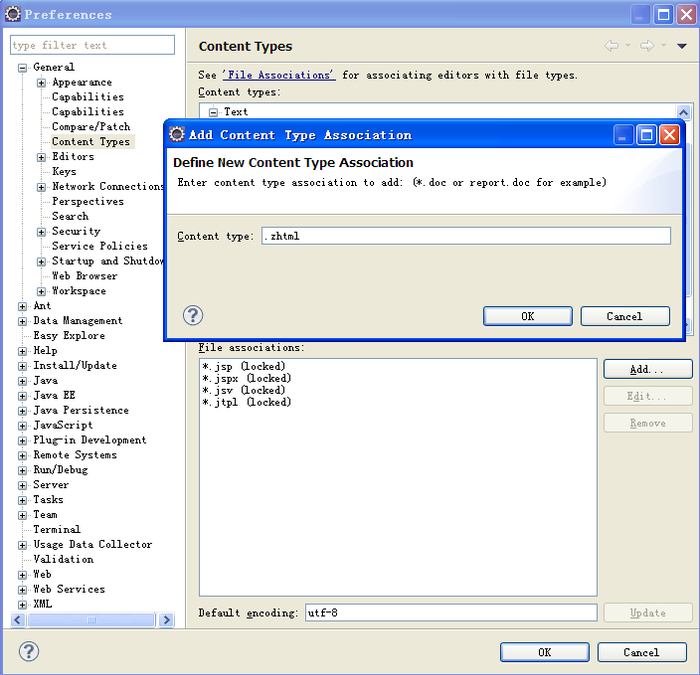Viewport: 700px width, 675px height.
Task: Click the Default encoding text field
Action: tap(449, 612)
